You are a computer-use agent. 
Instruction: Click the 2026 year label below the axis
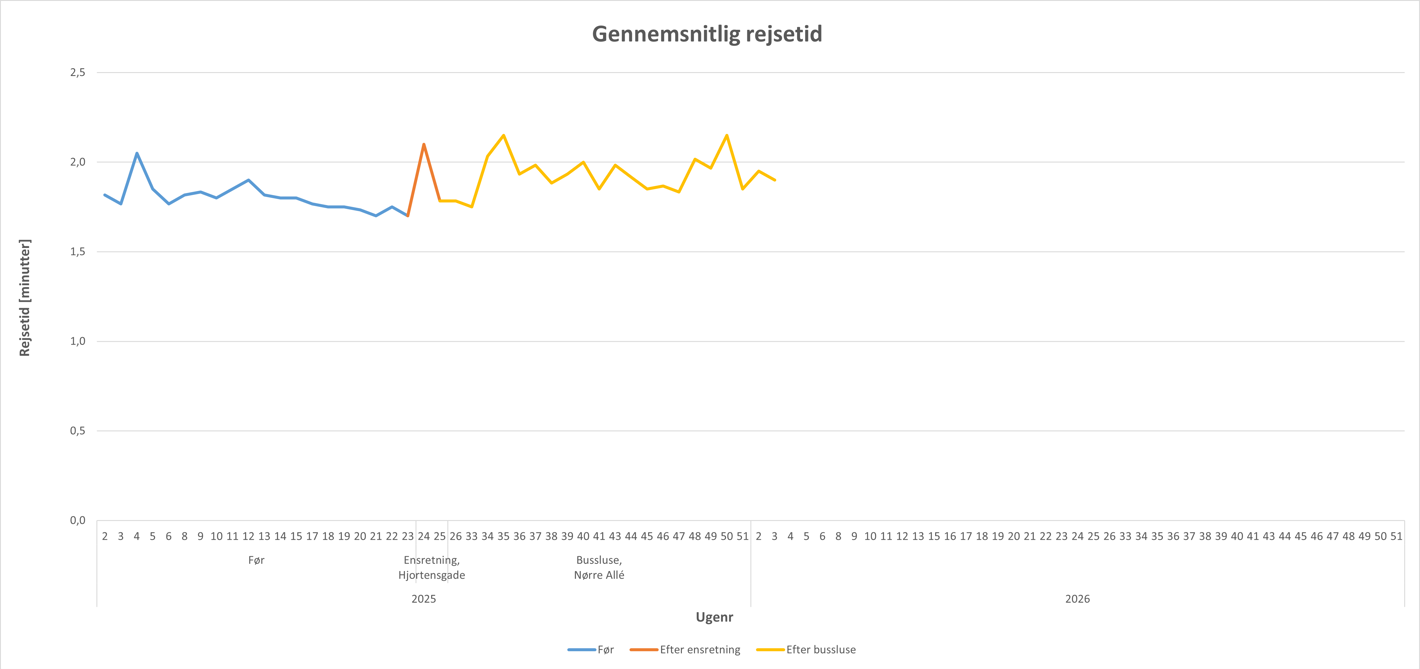[x=1077, y=600]
